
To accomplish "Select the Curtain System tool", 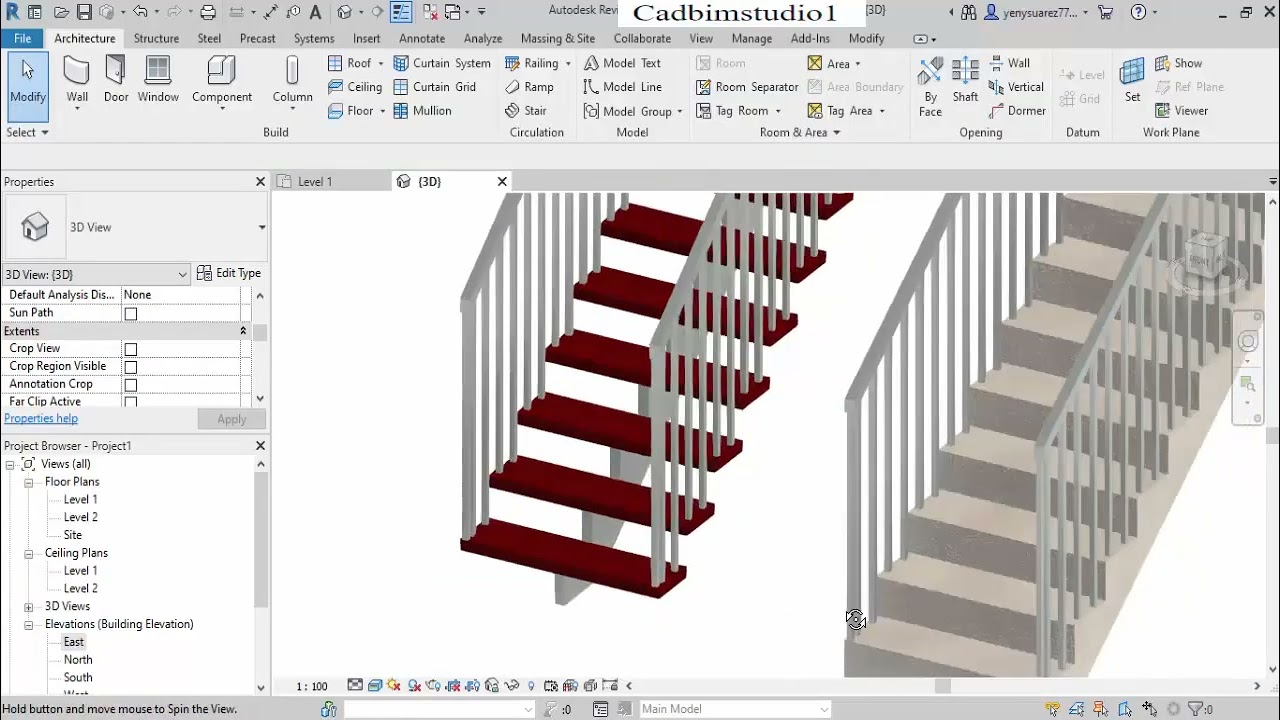I will [441, 63].
